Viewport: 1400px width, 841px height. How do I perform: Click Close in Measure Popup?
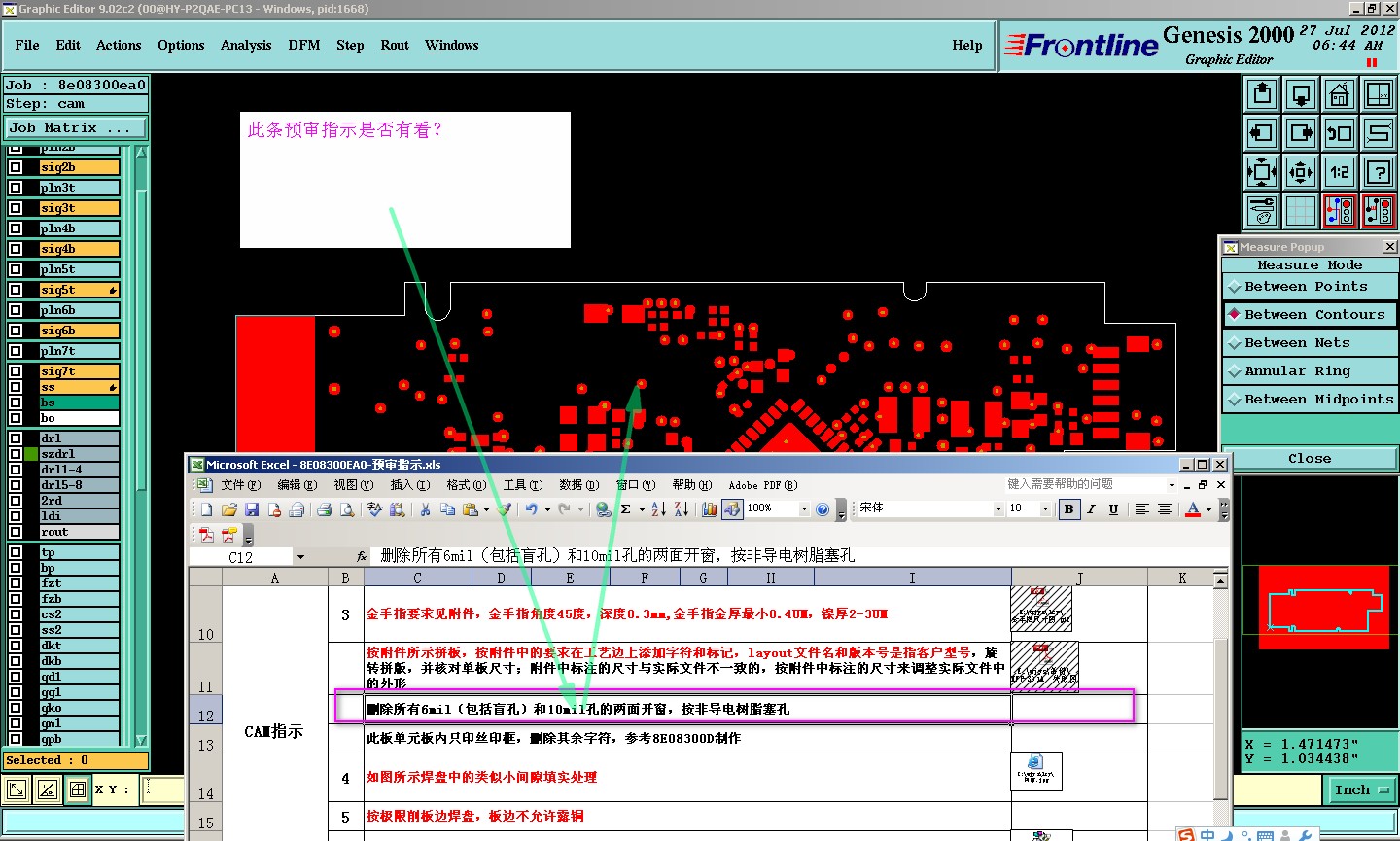click(x=1310, y=459)
